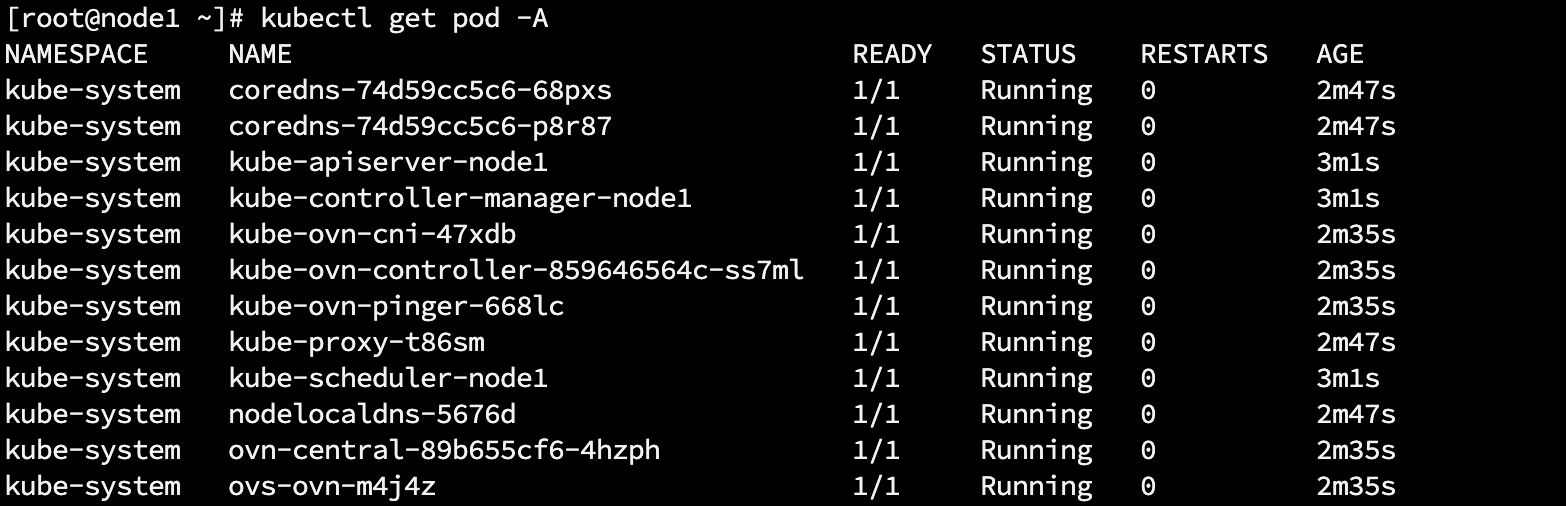Click the nodelocaldns-5676d pod name
Image resolution: width=1566 pixels, height=506 pixels.
pos(372,414)
